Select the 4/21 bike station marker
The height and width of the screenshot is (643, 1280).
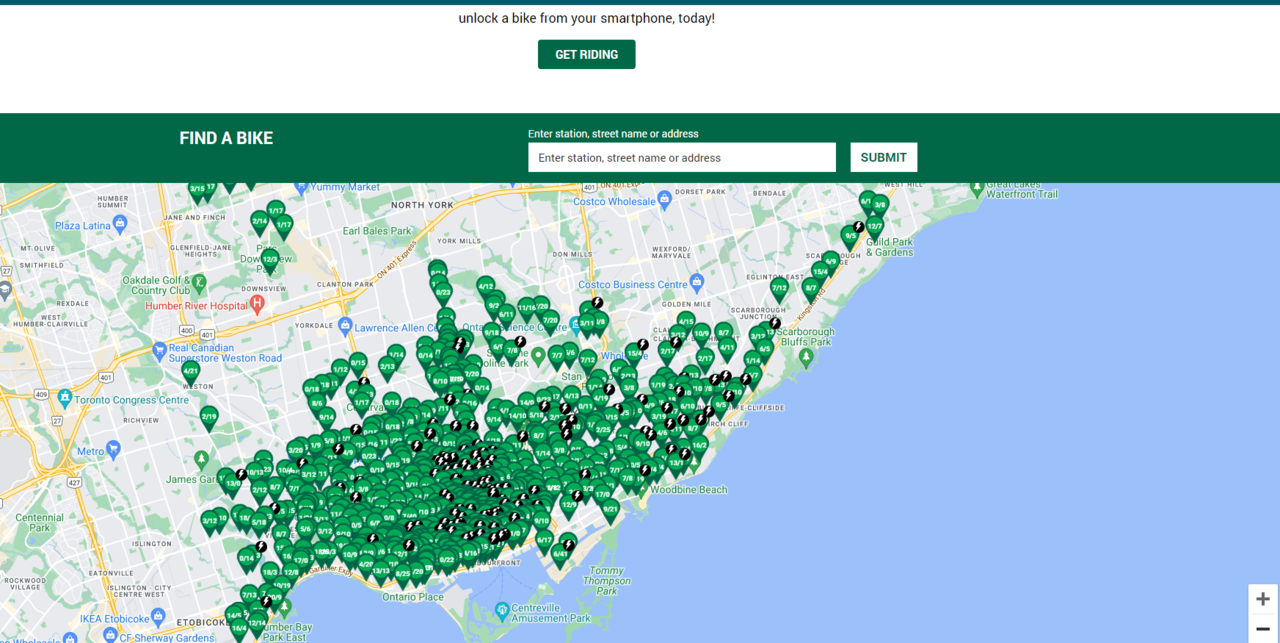(190, 371)
